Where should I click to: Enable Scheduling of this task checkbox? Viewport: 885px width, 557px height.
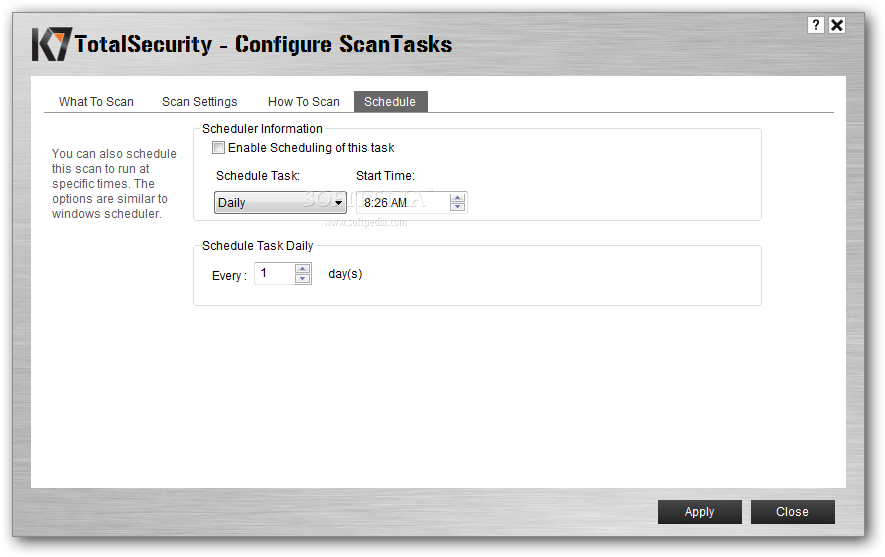(218, 147)
